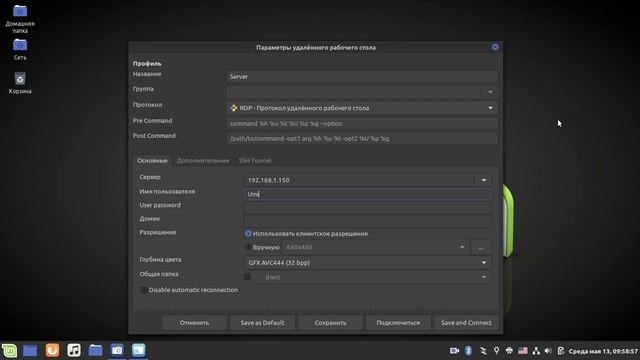
Task: Switch to the Дополнительные tab
Action: tap(203, 160)
